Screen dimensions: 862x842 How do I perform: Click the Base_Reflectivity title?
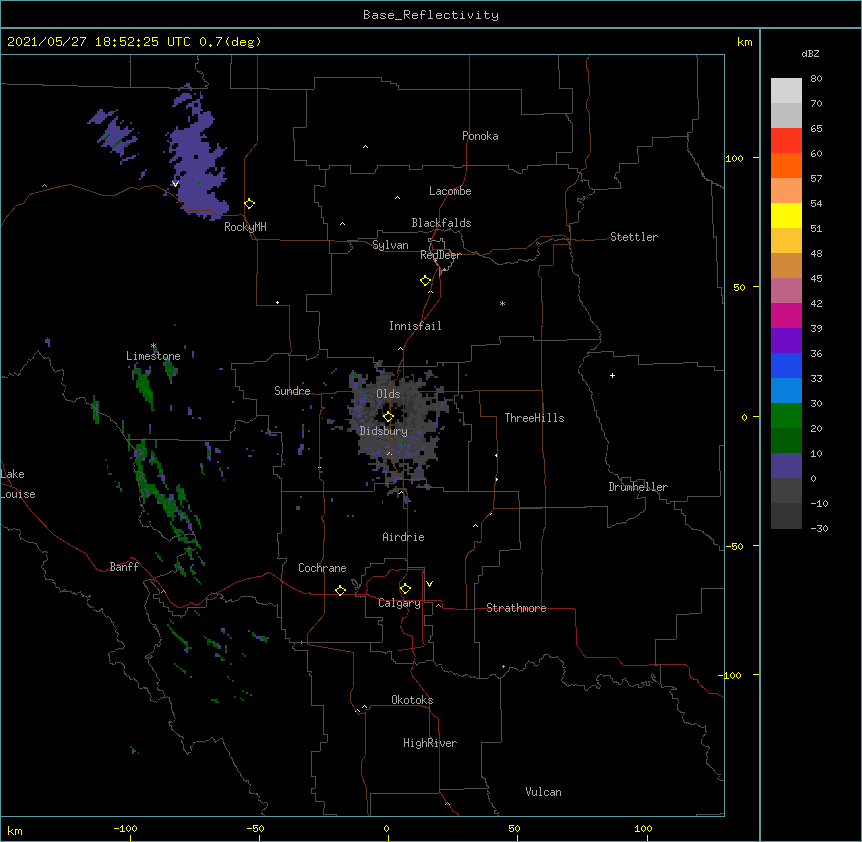(431, 15)
